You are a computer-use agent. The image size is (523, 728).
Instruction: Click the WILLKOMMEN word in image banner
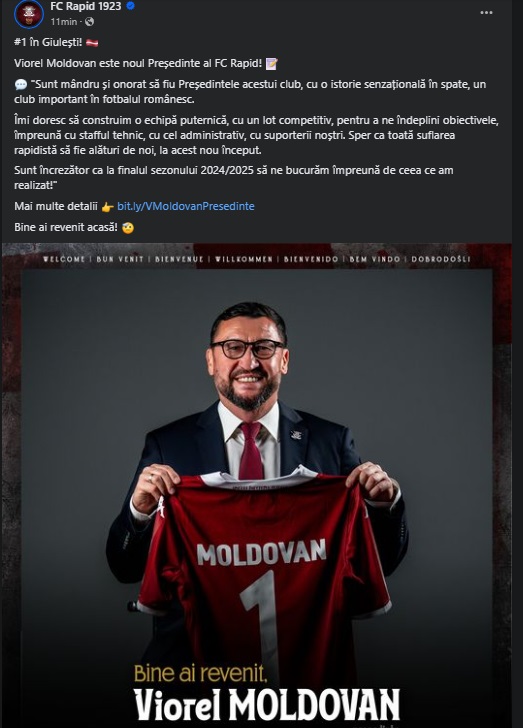coord(243,259)
